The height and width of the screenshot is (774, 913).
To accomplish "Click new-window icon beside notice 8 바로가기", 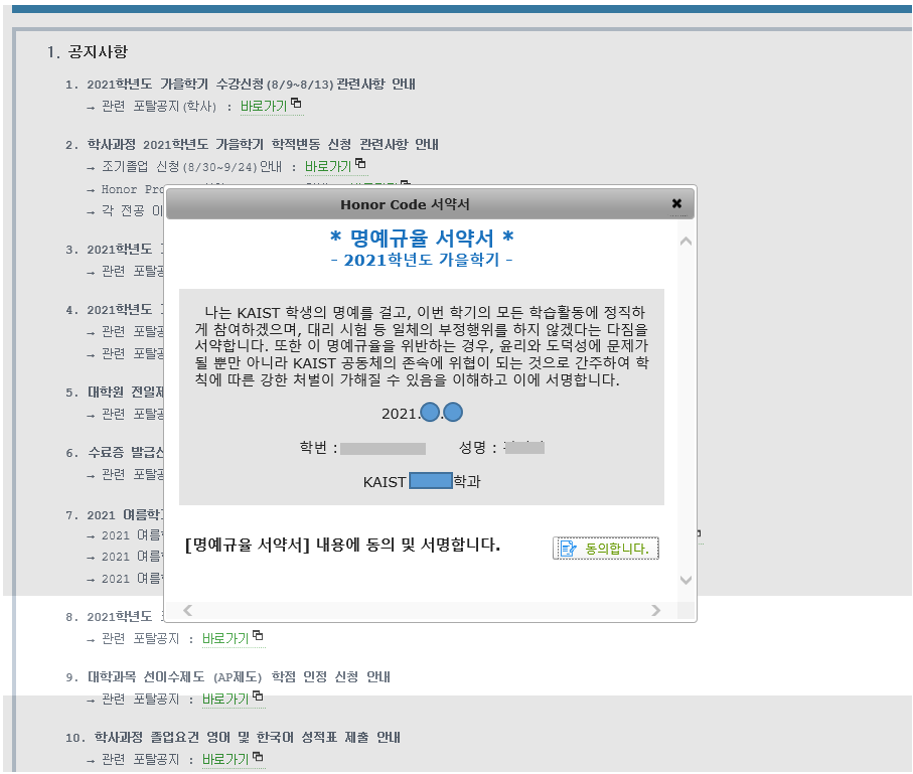I will [258, 635].
